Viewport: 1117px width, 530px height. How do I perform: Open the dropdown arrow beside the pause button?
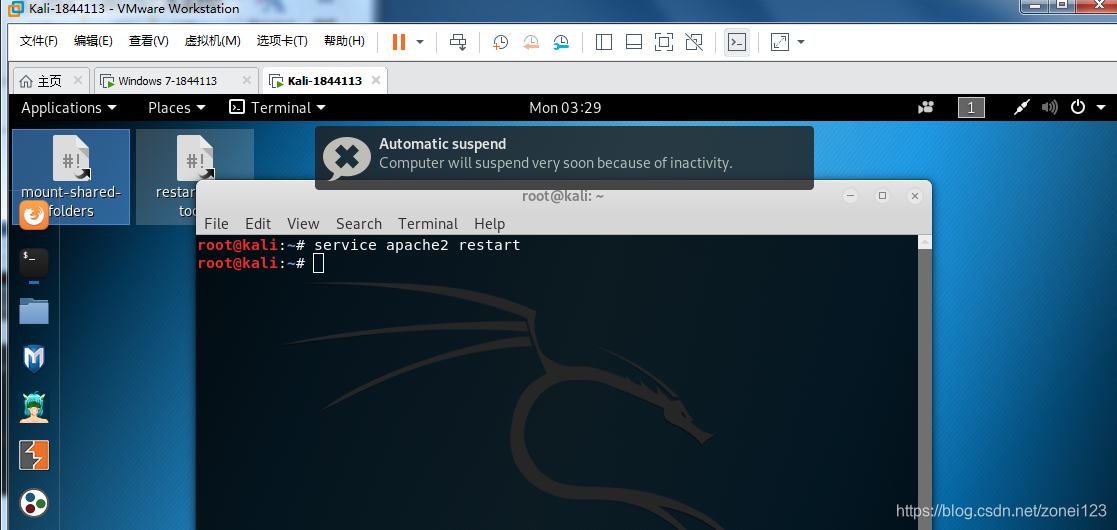[x=420, y=42]
